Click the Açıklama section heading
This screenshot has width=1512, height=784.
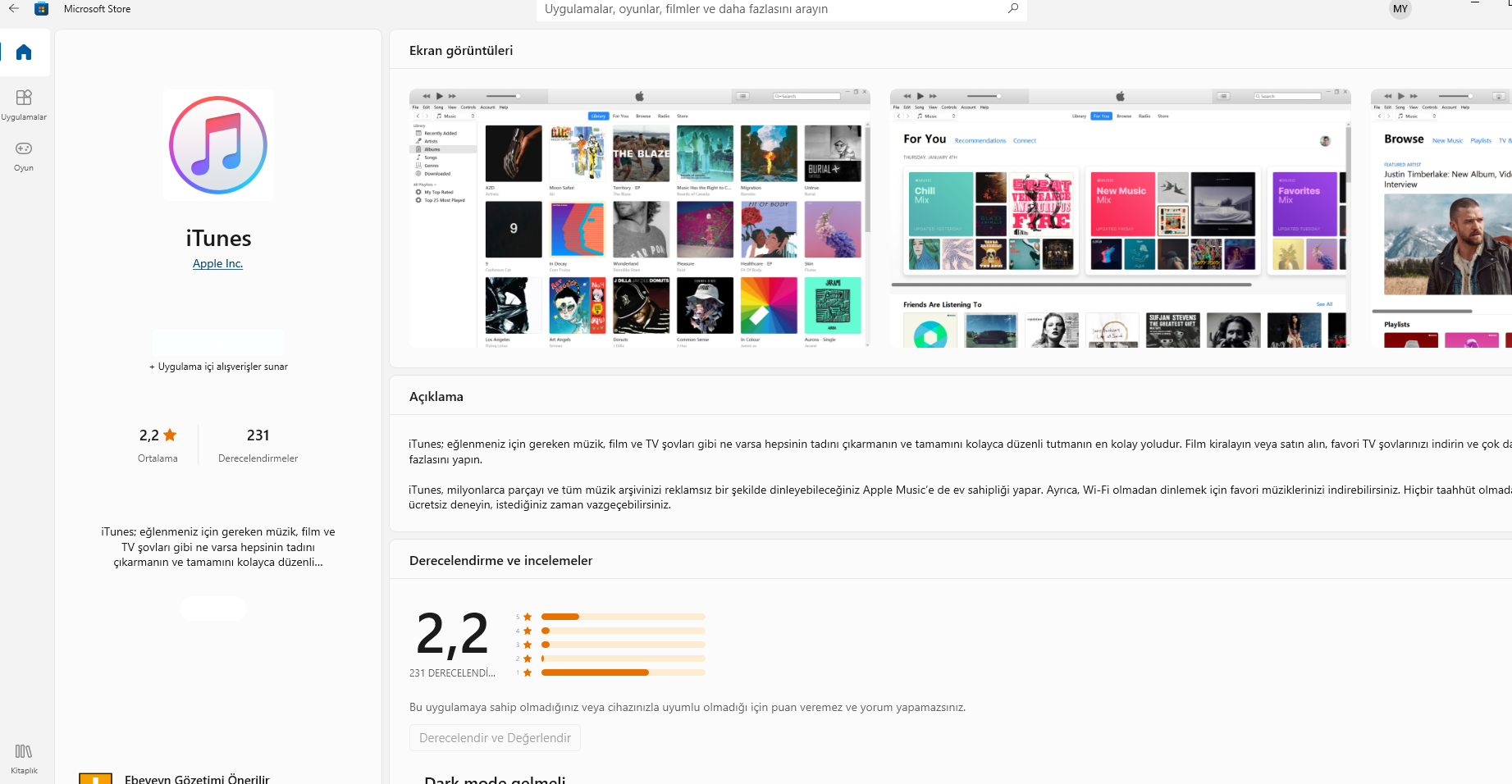(436, 396)
